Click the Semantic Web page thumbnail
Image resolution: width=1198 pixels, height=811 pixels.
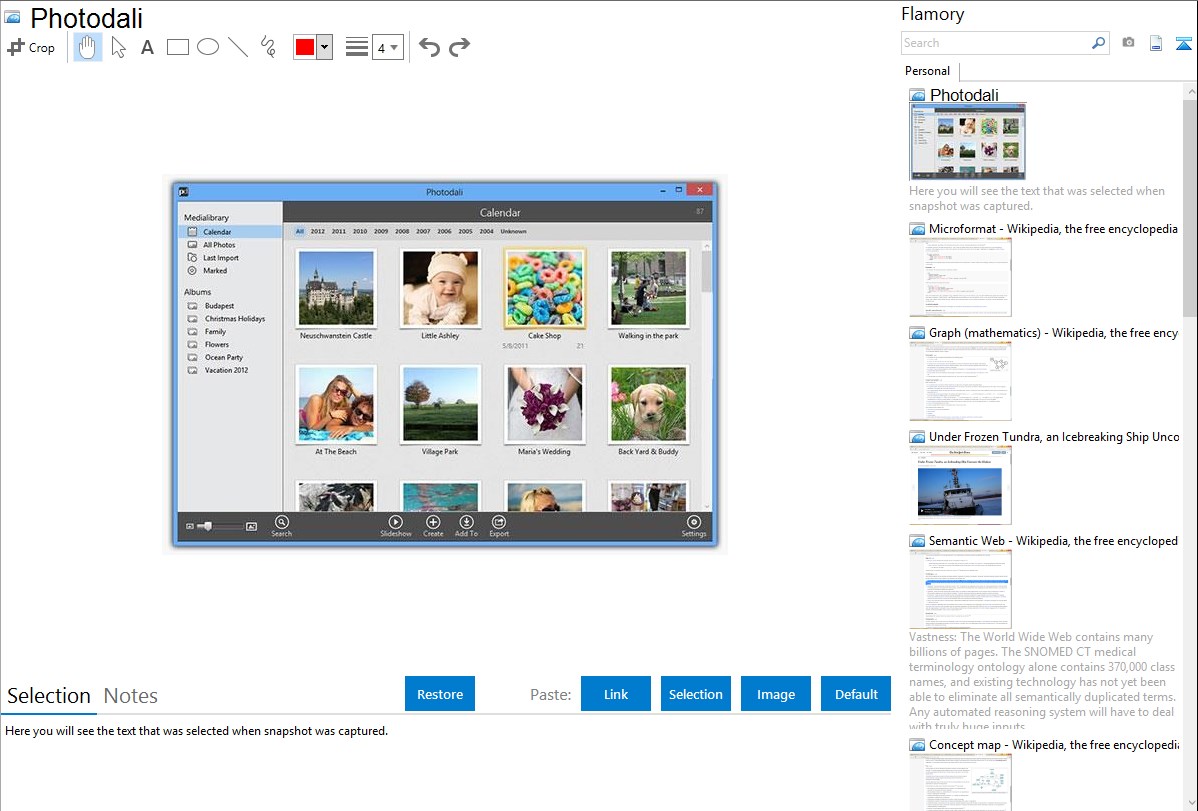coord(960,589)
